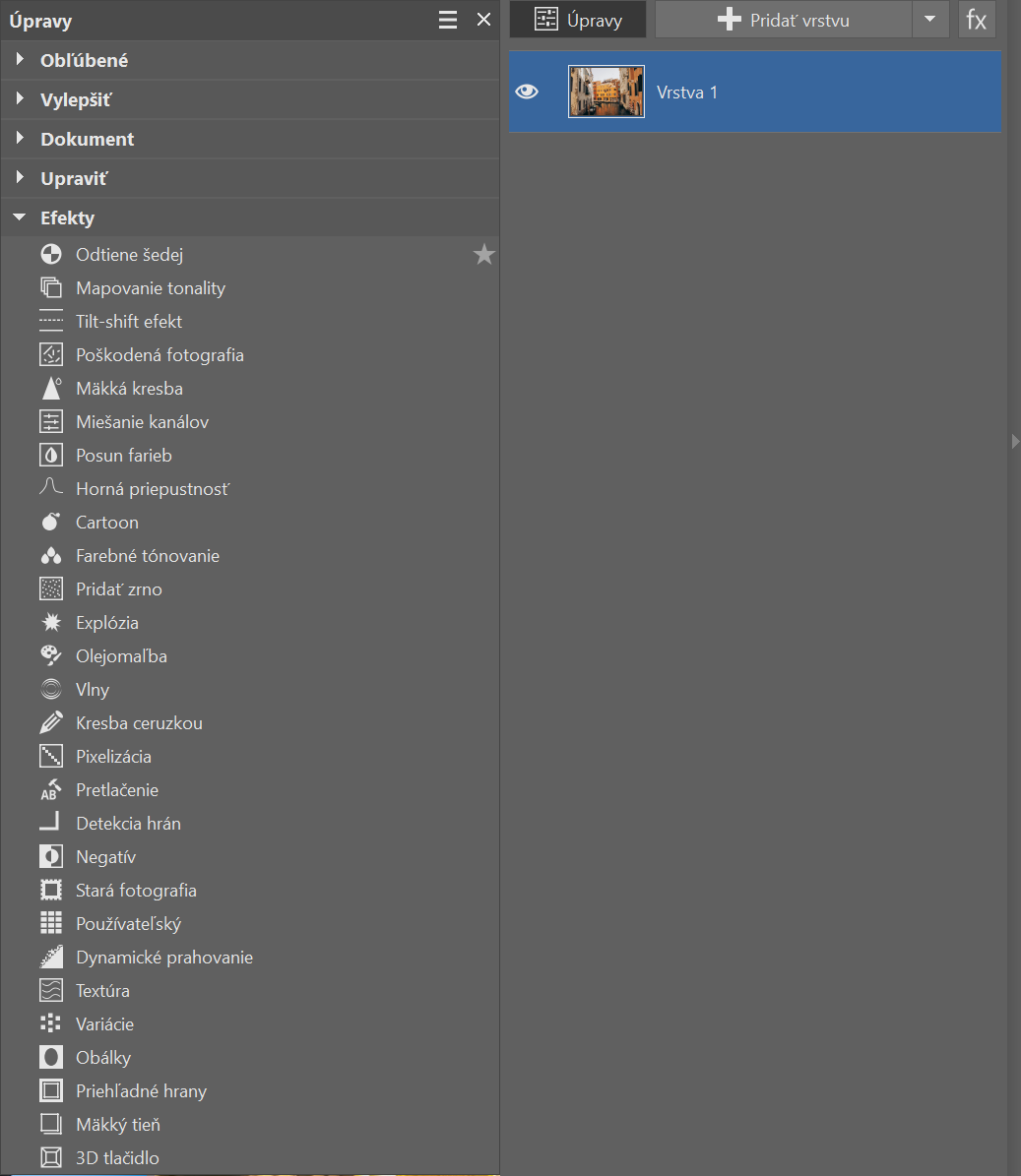Toggle visibility of Vrstva 1 layer
Screen dimensions: 1021x1176
pos(527,92)
